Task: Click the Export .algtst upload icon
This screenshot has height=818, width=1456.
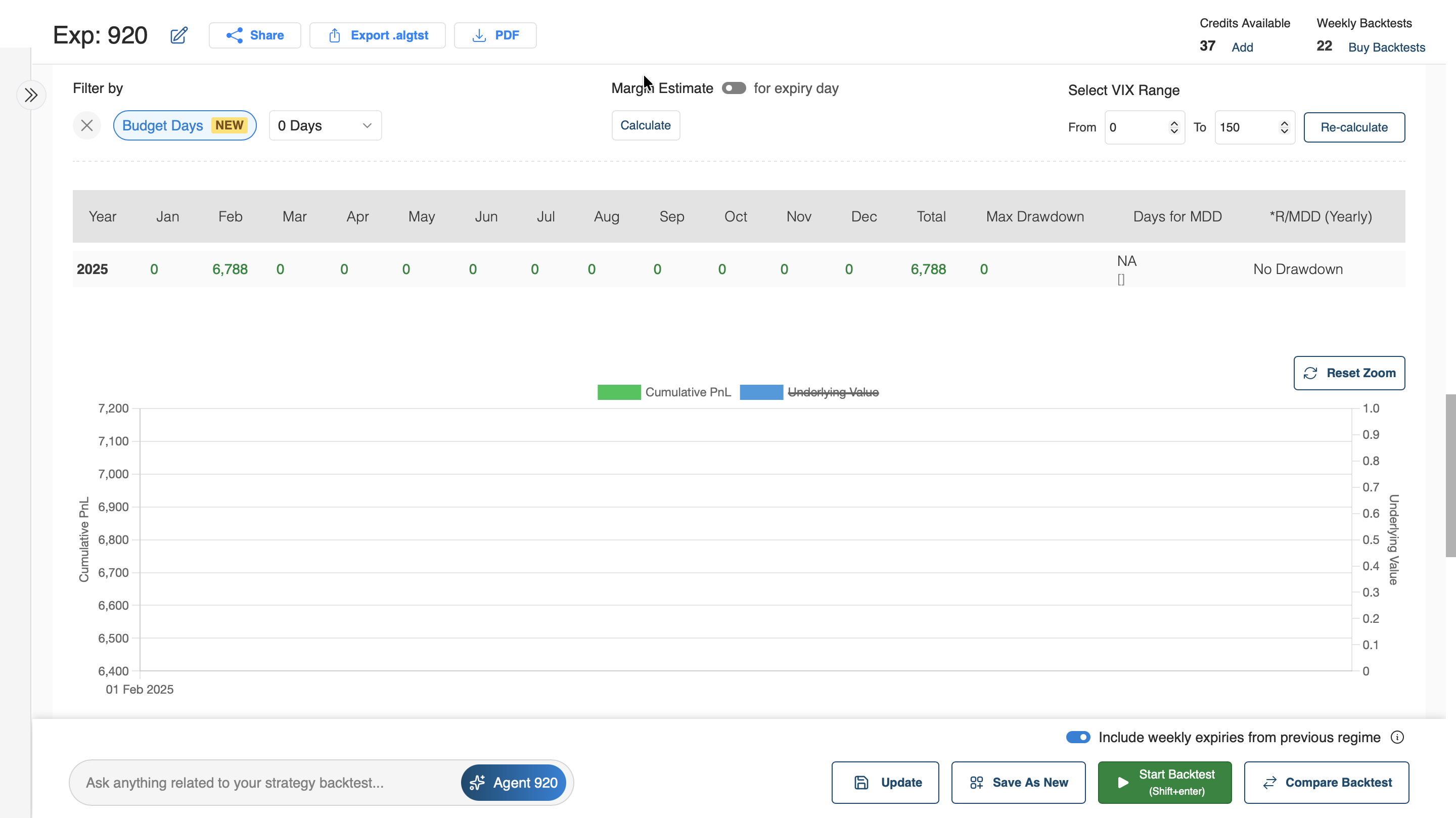Action: click(335, 35)
